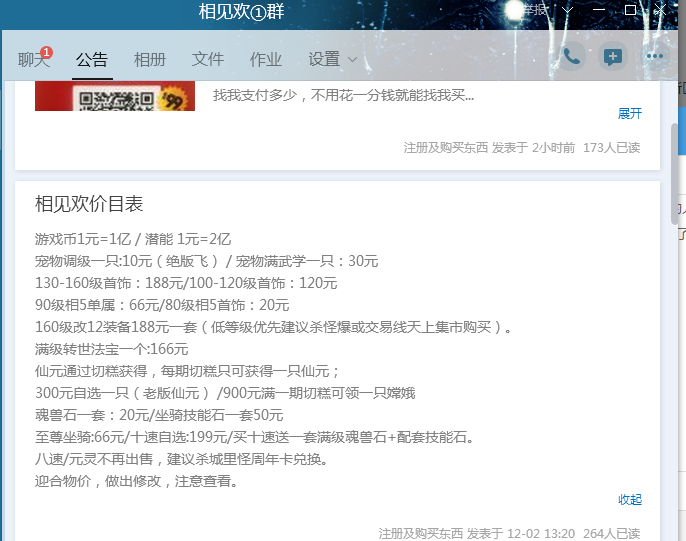Select the 公告 announcements tab

point(91,59)
